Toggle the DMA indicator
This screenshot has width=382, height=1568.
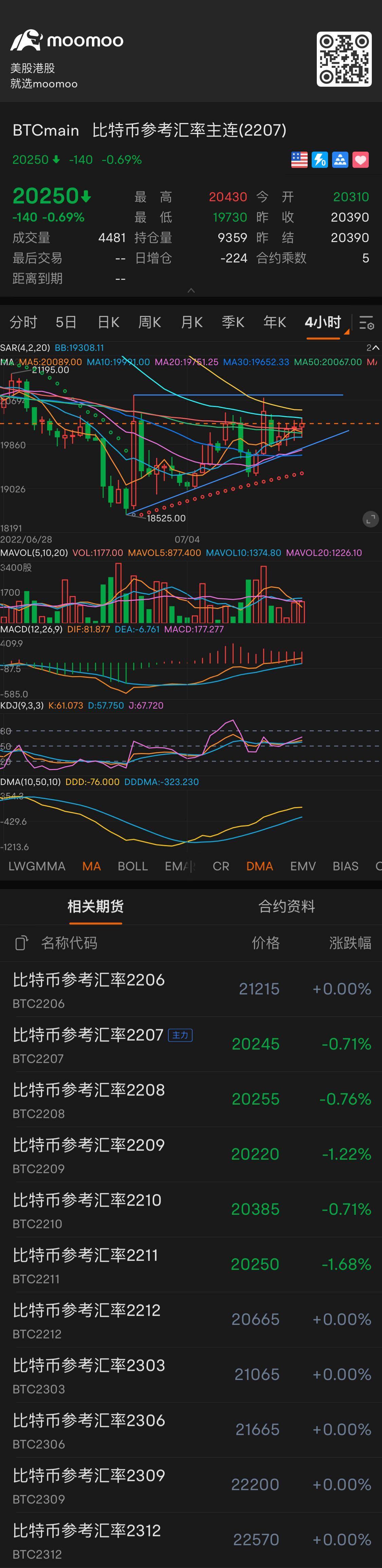pyautogui.click(x=260, y=866)
